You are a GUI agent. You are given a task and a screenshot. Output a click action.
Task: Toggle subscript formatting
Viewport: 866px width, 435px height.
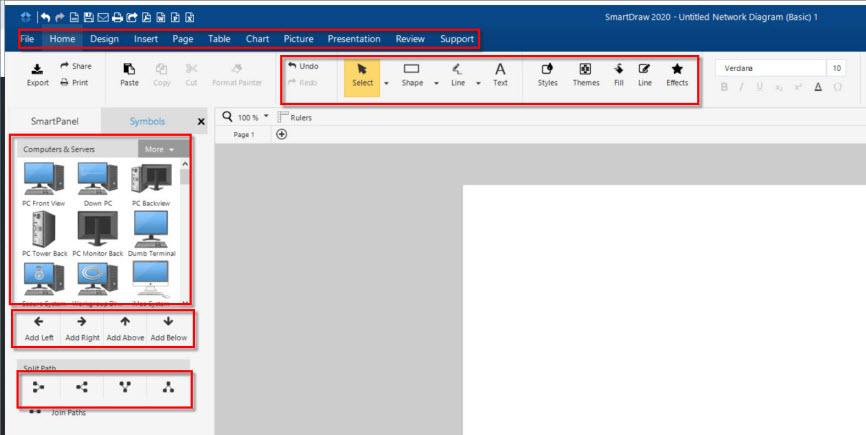pyautogui.click(x=779, y=88)
